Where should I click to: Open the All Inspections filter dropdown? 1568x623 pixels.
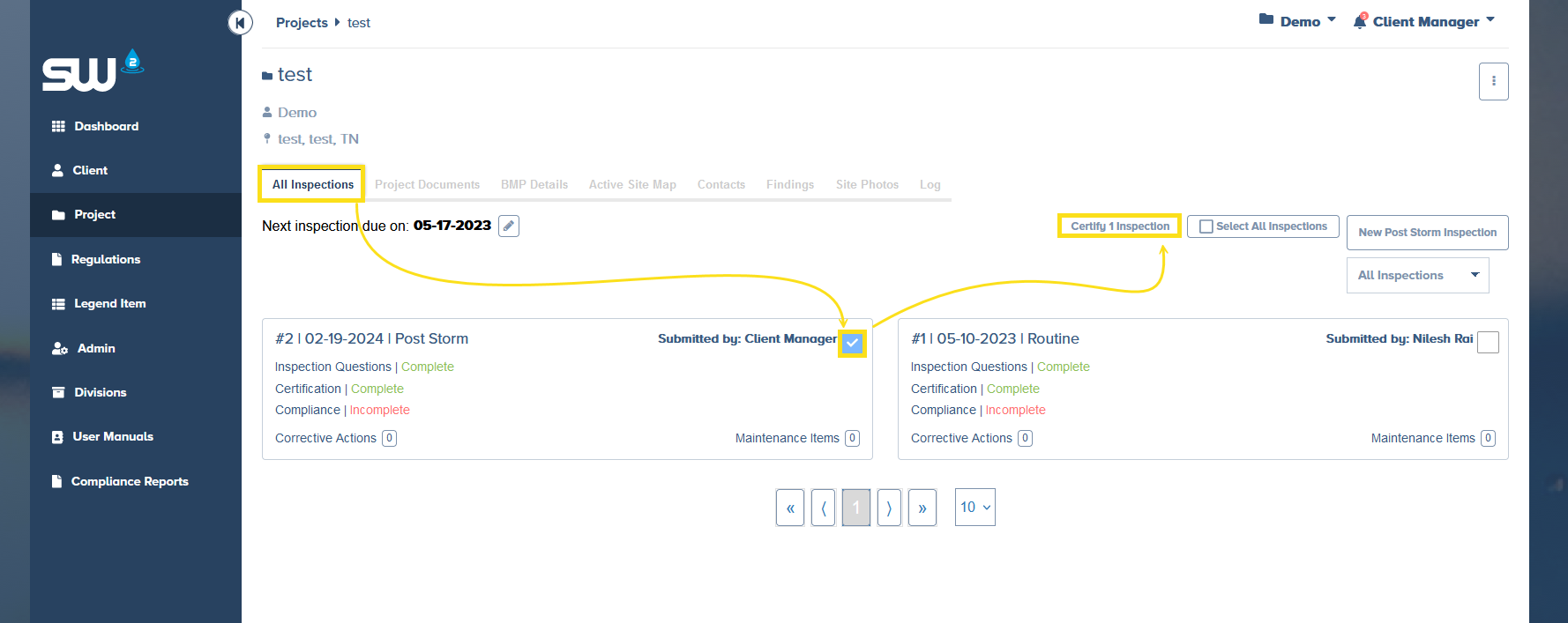tap(1417, 276)
